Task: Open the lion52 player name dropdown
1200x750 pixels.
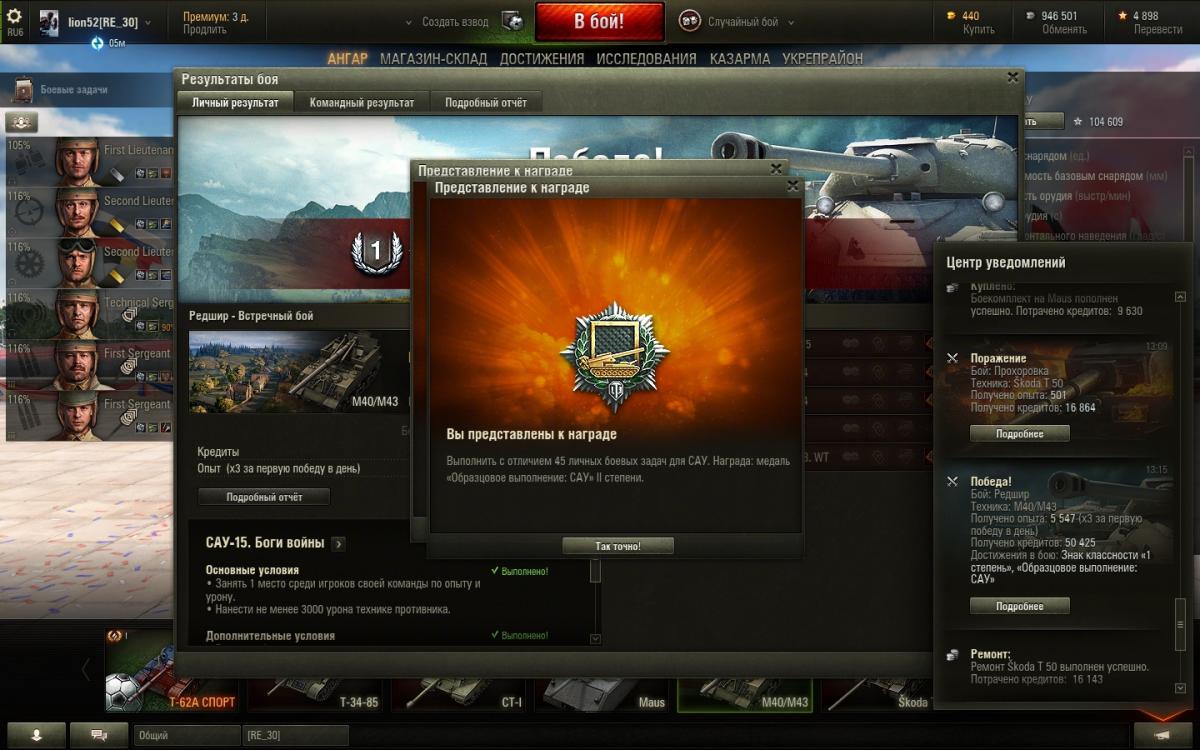Action: [x=148, y=22]
